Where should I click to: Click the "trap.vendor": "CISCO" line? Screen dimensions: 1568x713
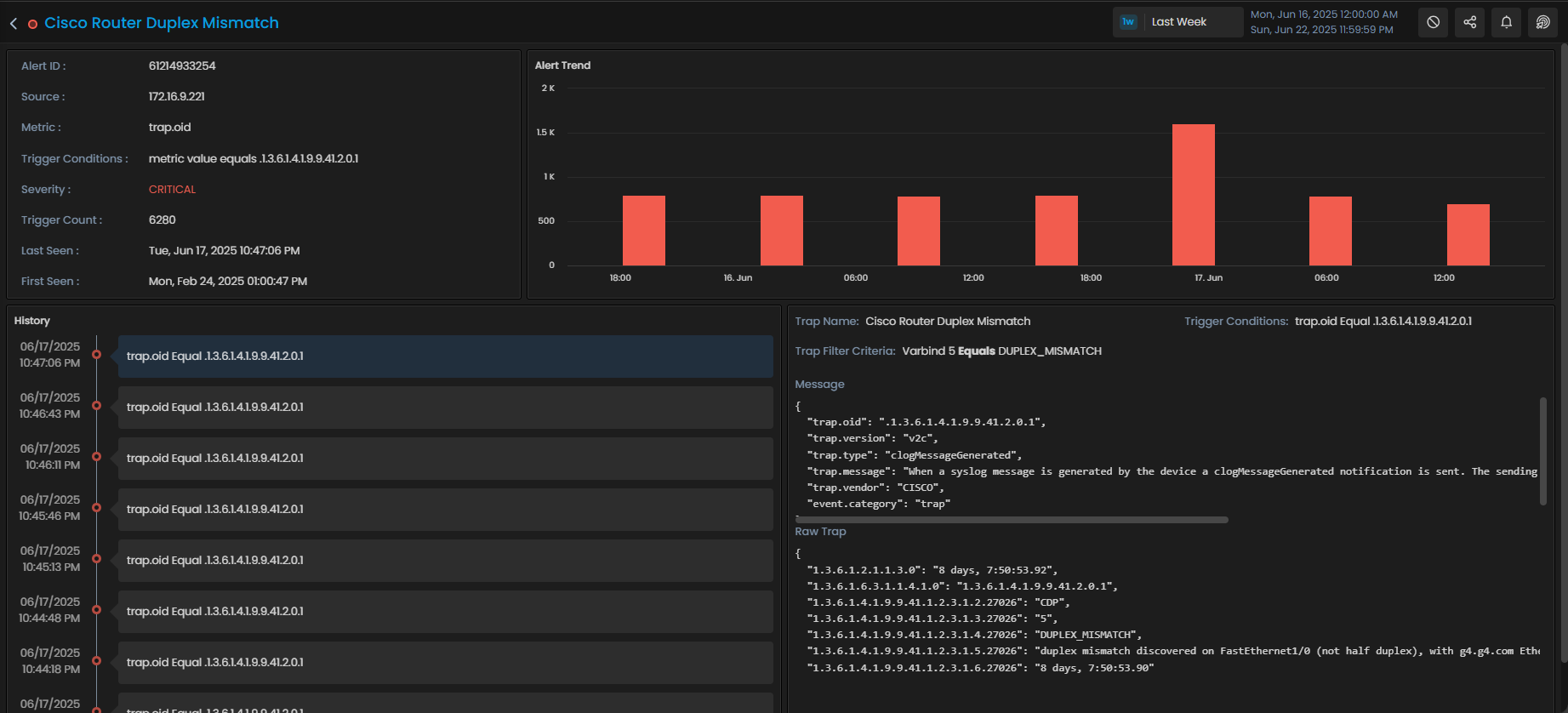[875, 488]
